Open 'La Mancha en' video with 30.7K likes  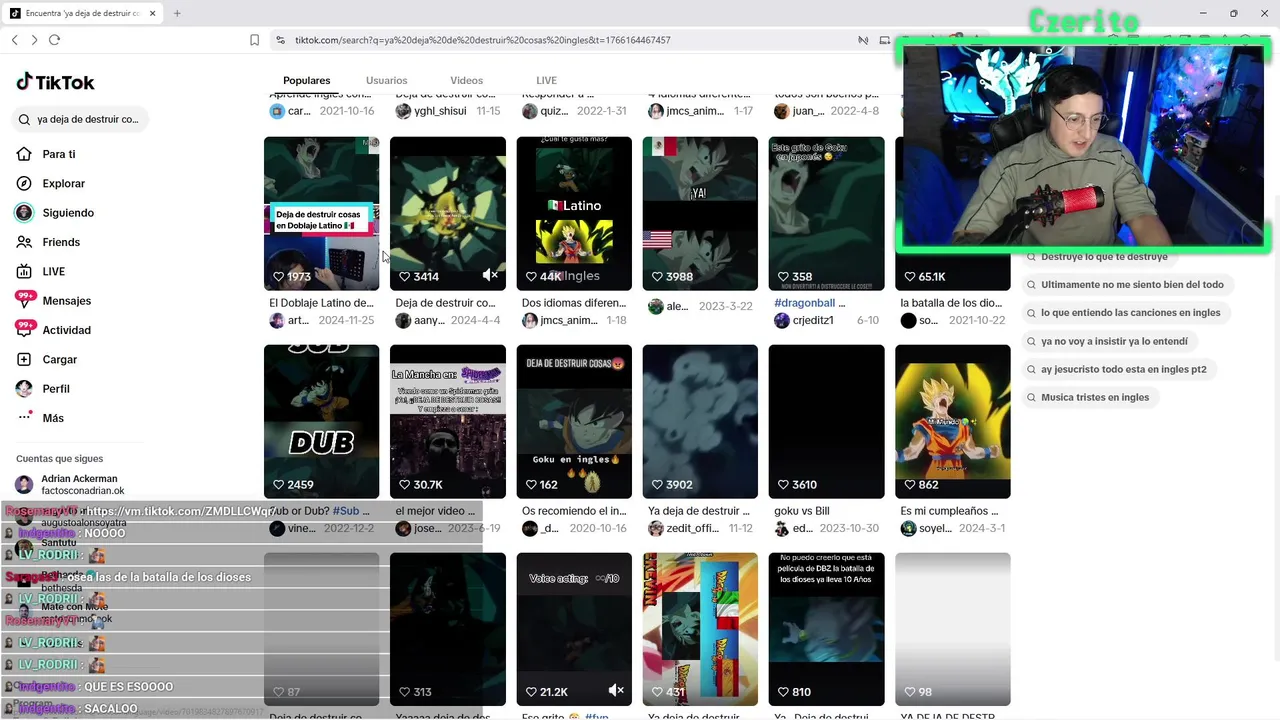(x=447, y=421)
